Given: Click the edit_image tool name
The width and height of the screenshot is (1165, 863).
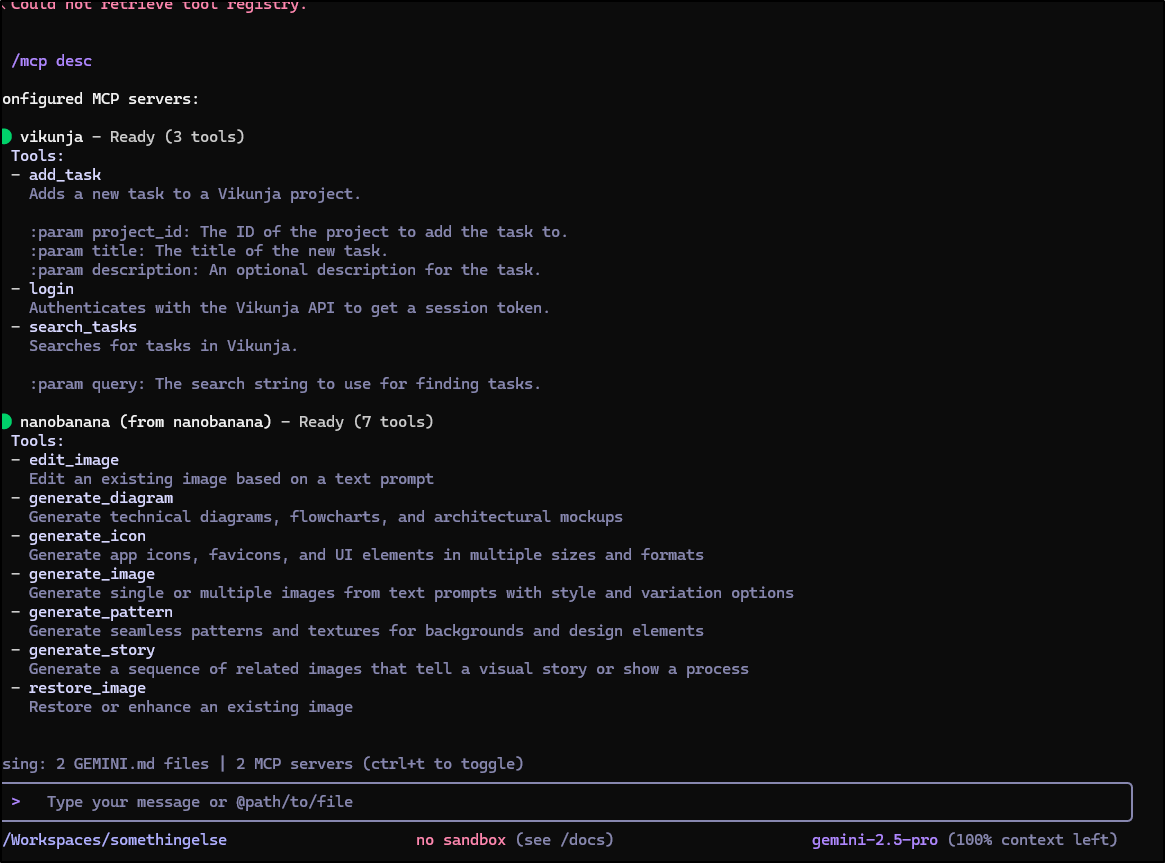Looking at the screenshot, I should point(73,460).
